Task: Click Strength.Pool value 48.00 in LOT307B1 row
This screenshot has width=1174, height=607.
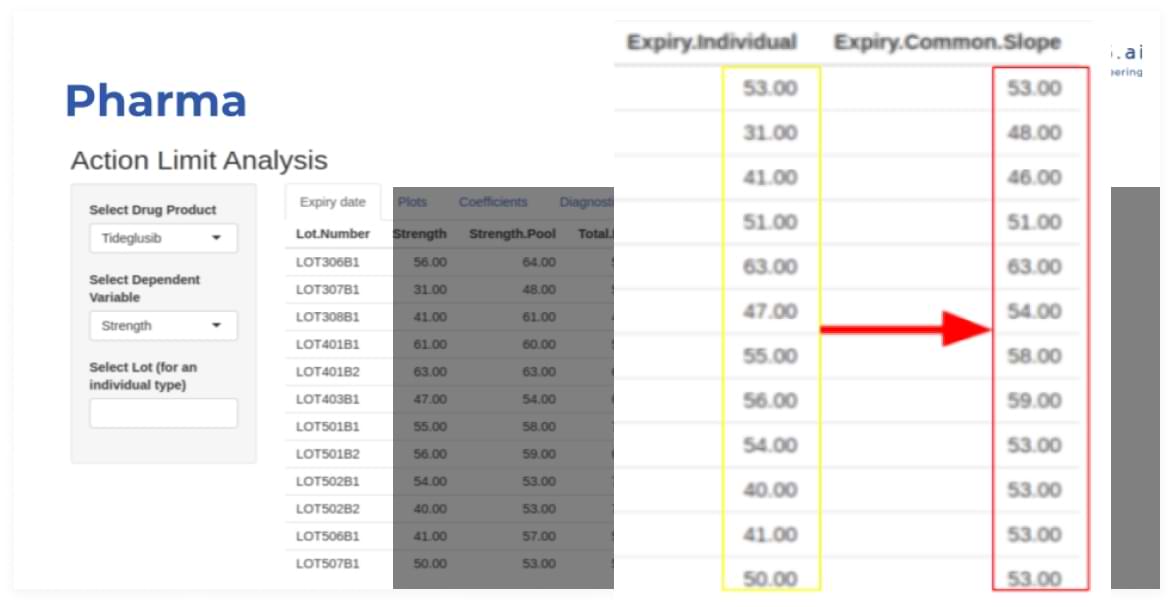Action: click(x=538, y=289)
